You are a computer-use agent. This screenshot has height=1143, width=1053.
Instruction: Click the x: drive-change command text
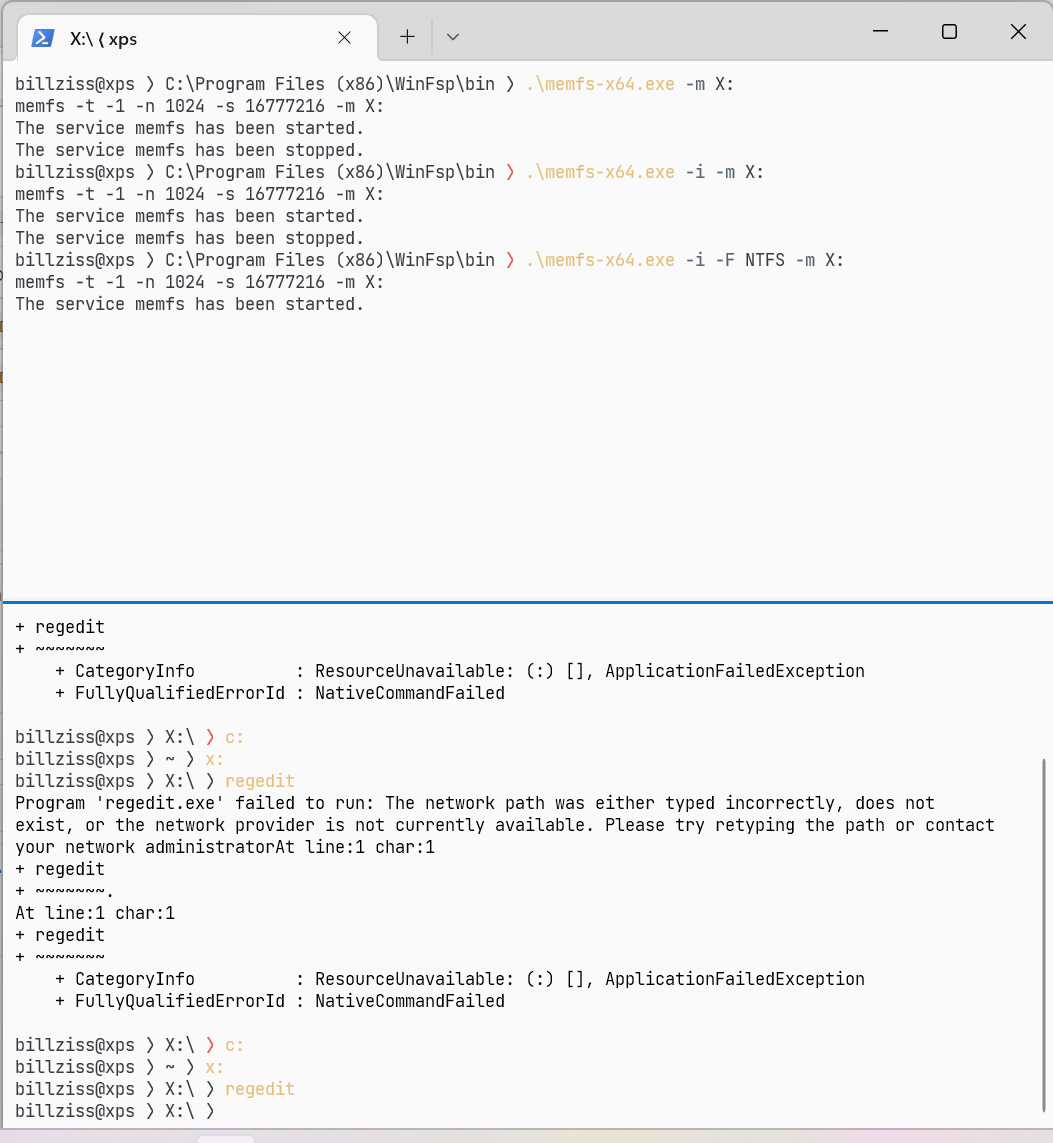pos(214,758)
